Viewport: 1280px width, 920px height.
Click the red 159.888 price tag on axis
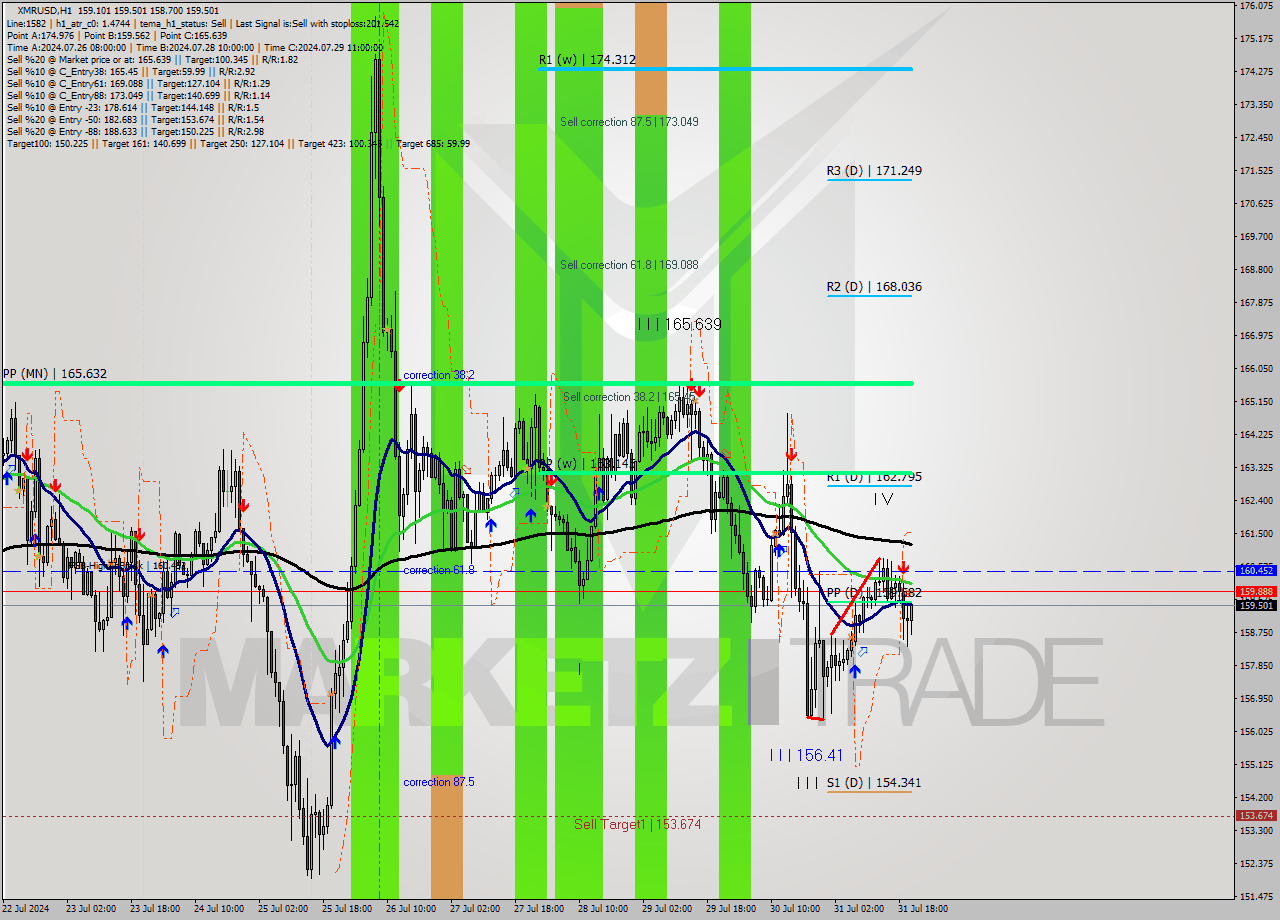[x=1255, y=591]
